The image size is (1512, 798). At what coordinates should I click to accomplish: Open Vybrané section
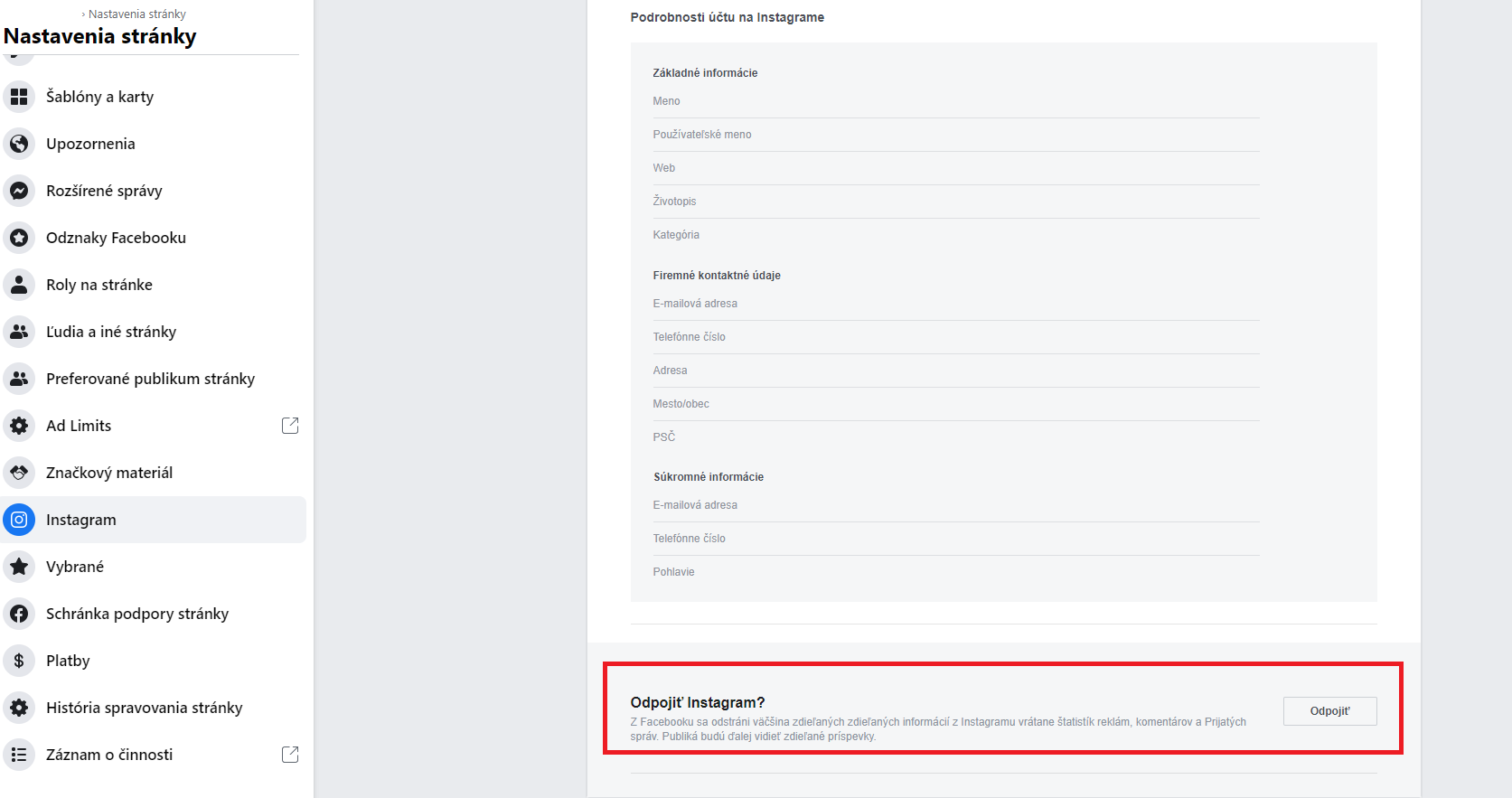pos(154,567)
